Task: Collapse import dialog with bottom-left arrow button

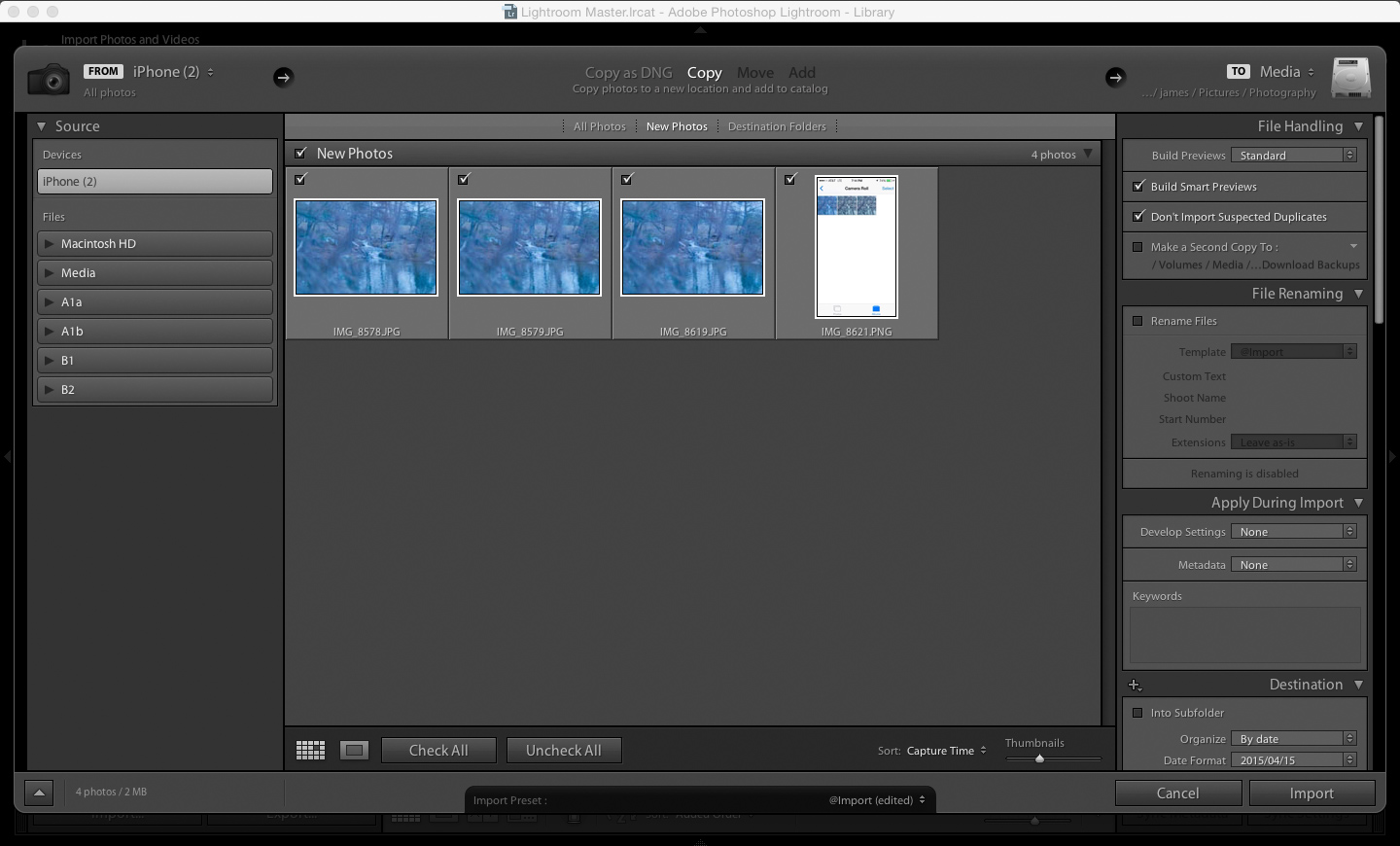Action: click(x=39, y=793)
